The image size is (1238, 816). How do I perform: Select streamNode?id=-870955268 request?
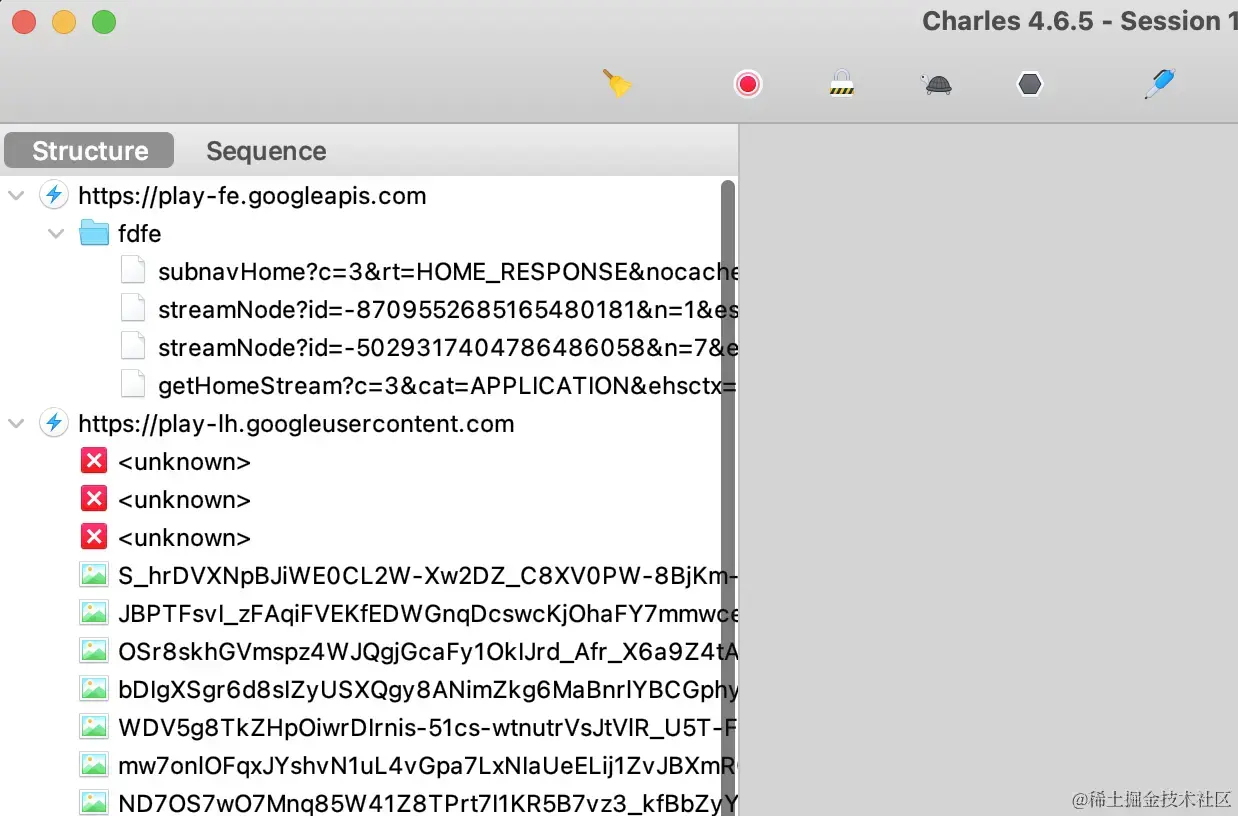click(448, 310)
